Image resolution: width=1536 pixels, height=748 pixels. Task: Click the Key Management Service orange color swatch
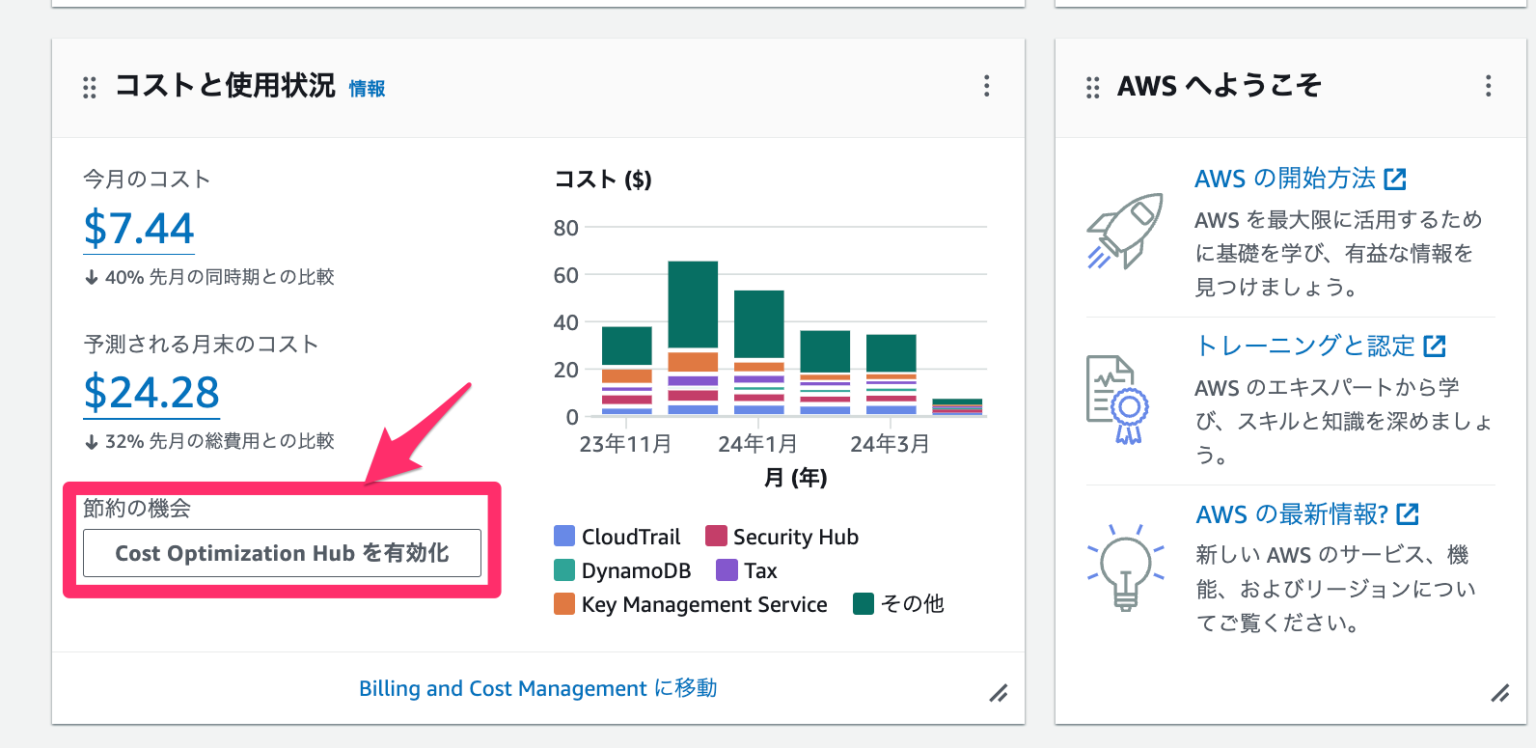pos(564,603)
